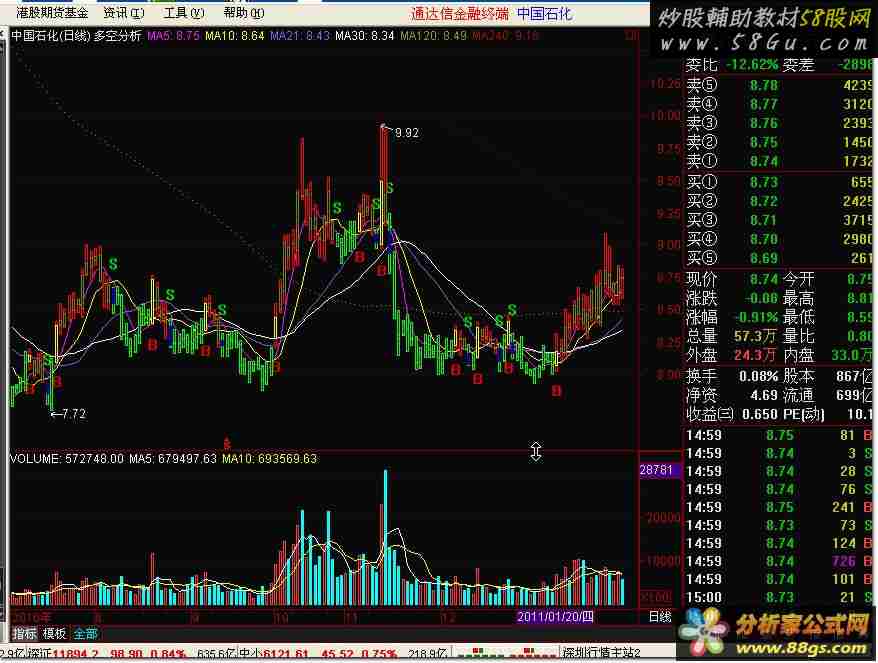
Task: Click the 涨幅 -0.91% value
Action: (x=756, y=317)
